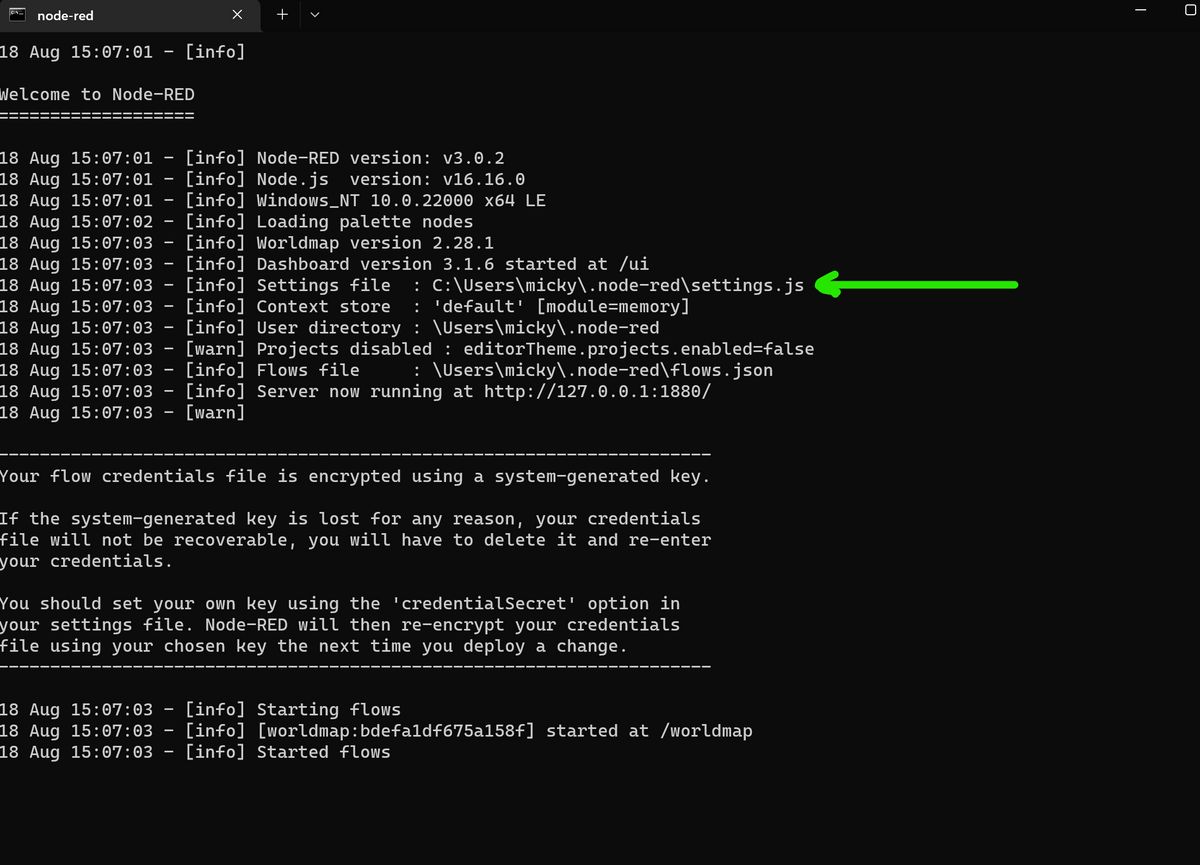Click the lone [warn] line at 15:07:03
This screenshot has height=865, width=1200.
[122, 412]
